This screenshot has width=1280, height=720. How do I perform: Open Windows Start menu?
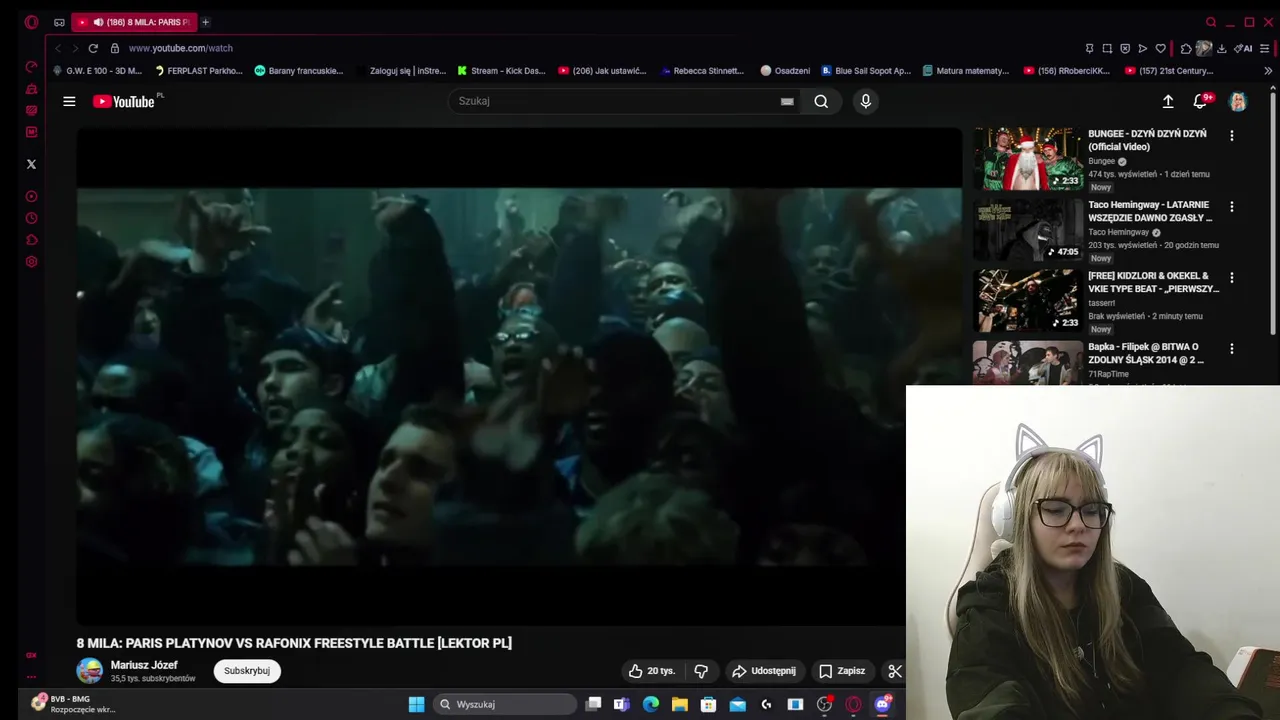tap(416, 704)
